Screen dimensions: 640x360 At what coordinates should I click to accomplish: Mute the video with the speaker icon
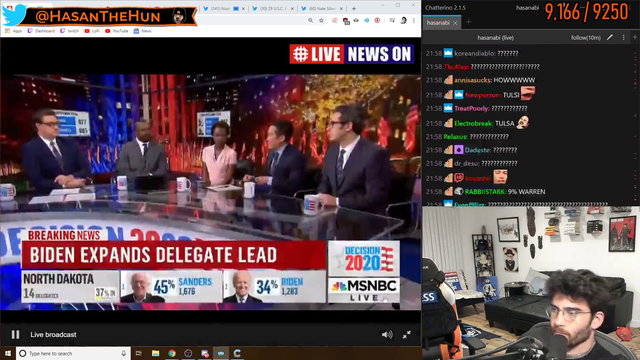pos(387,335)
